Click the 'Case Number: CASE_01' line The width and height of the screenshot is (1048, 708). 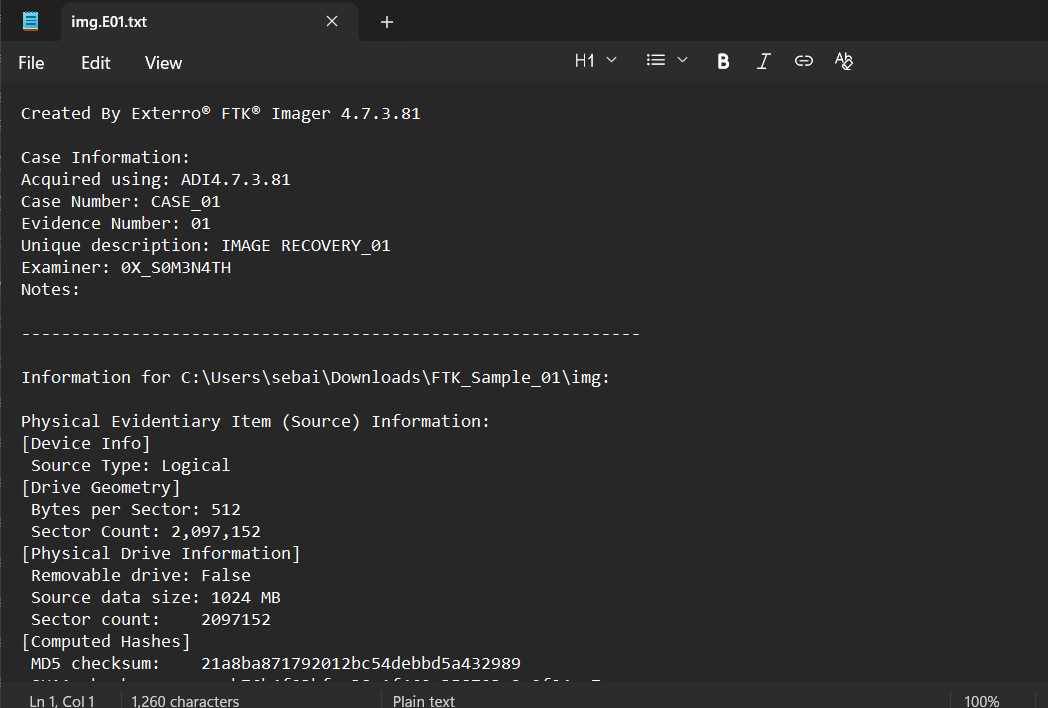(x=120, y=202)
